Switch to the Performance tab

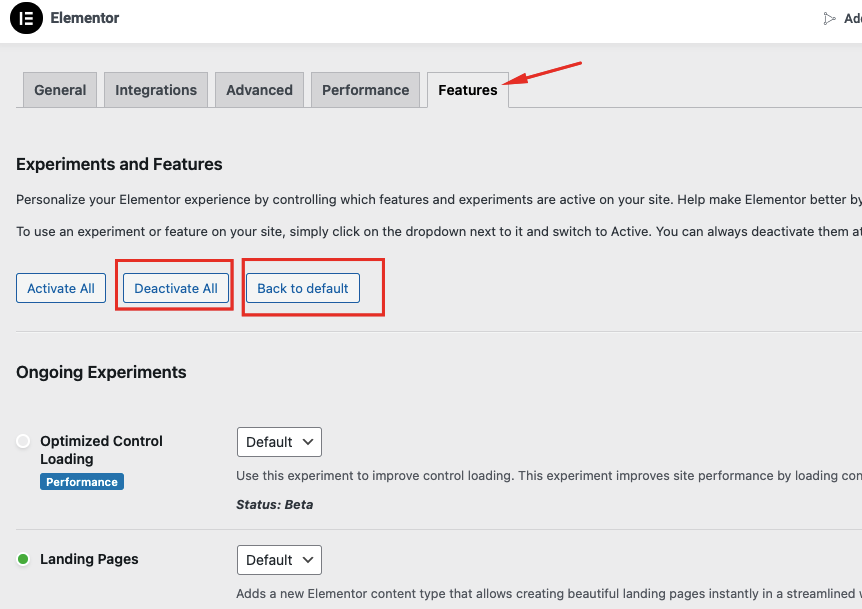pyautogui.click(x=365, y=89)
